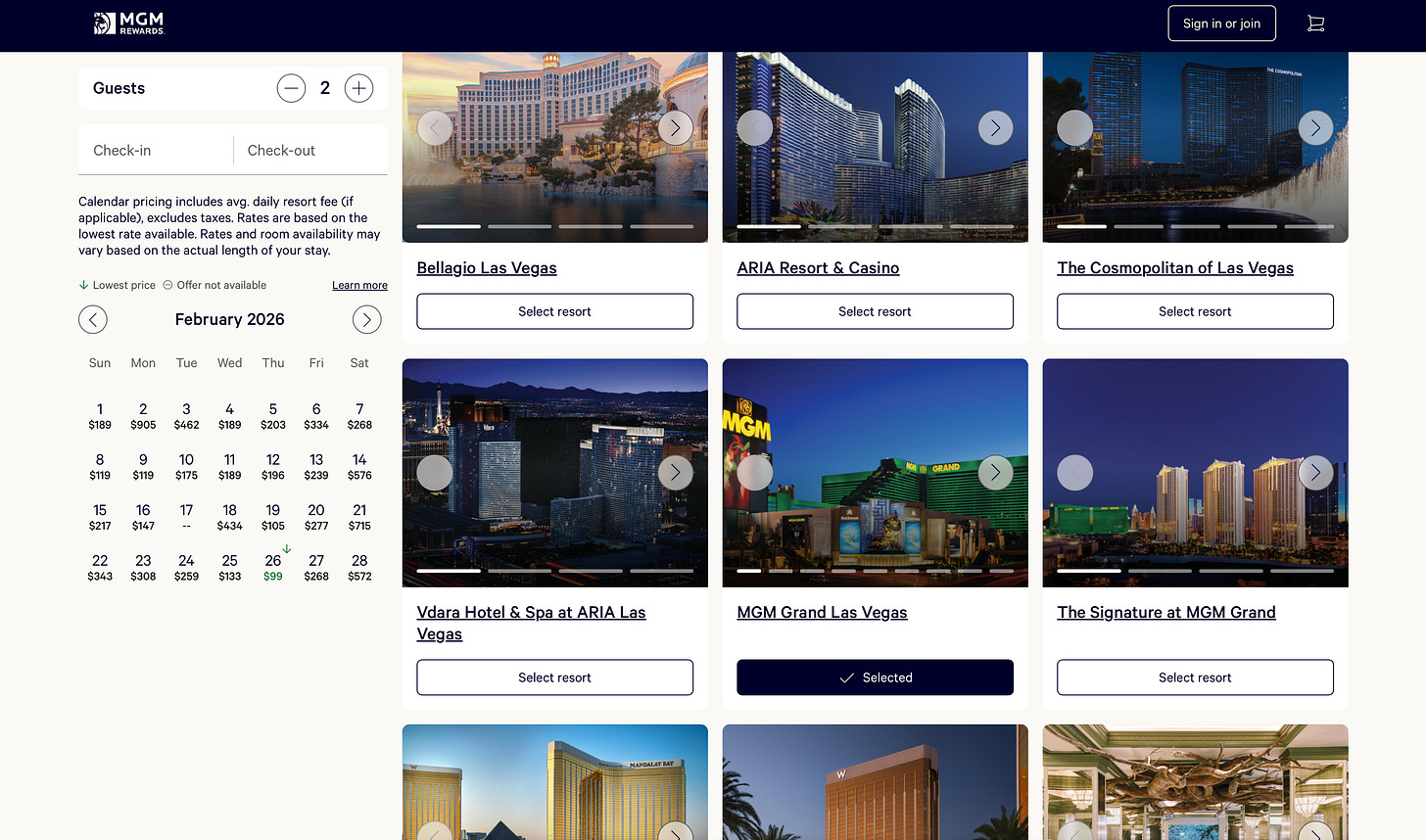The width and height of the screenshot is (1426, 840).
Task: Pick February 5 priced $203
Action: (273, 416)
